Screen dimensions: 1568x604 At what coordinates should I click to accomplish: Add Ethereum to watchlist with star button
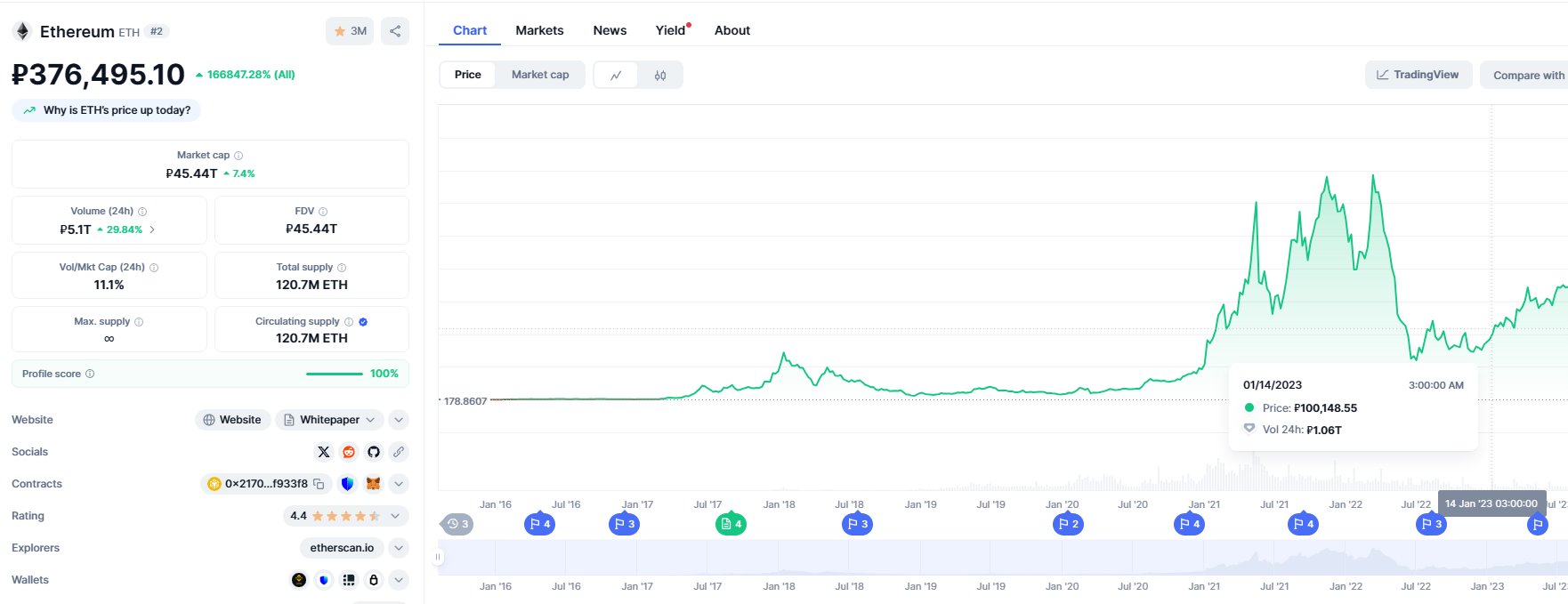[350, 31]
